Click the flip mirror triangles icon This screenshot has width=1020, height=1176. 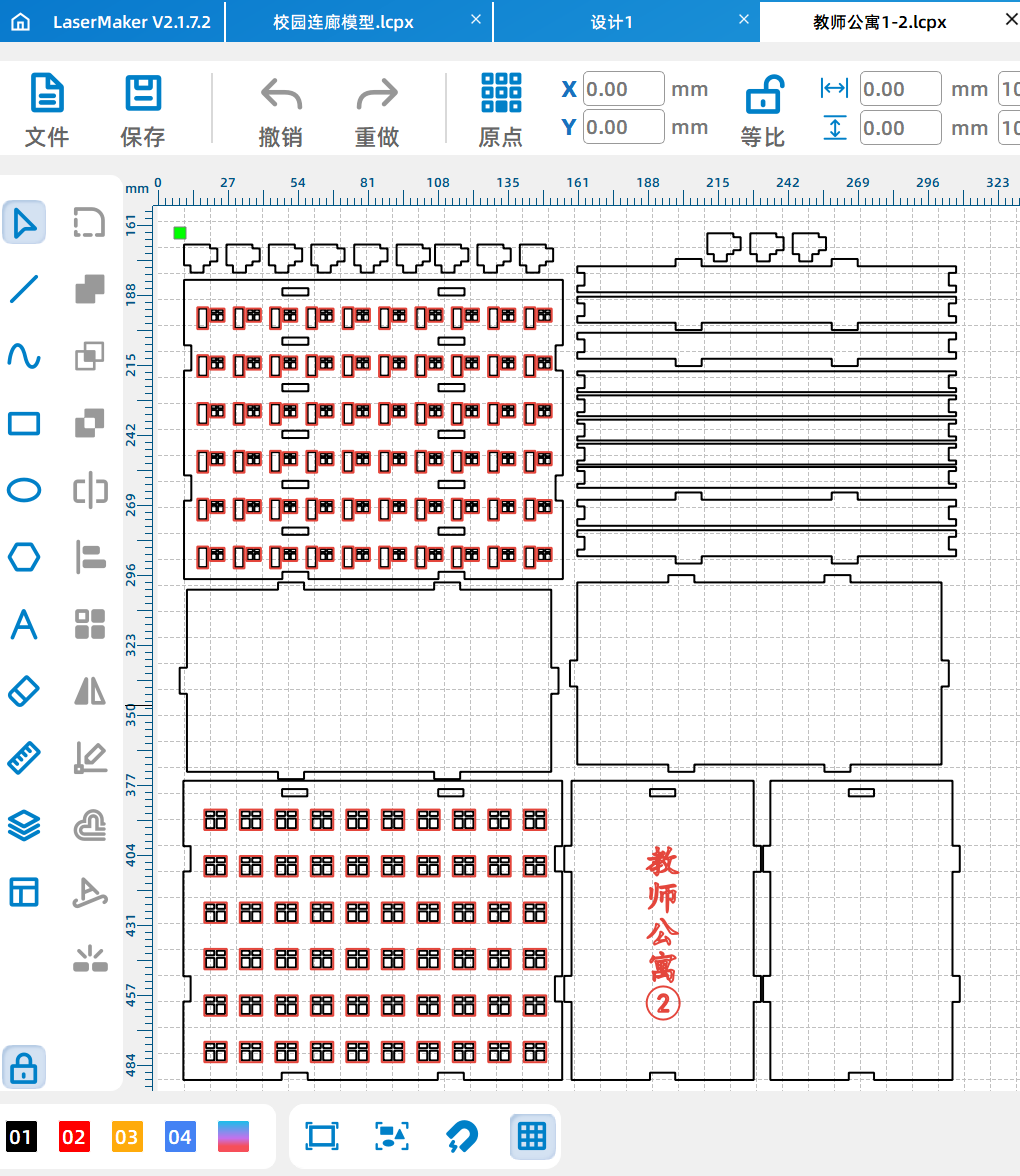coord(90,691)
